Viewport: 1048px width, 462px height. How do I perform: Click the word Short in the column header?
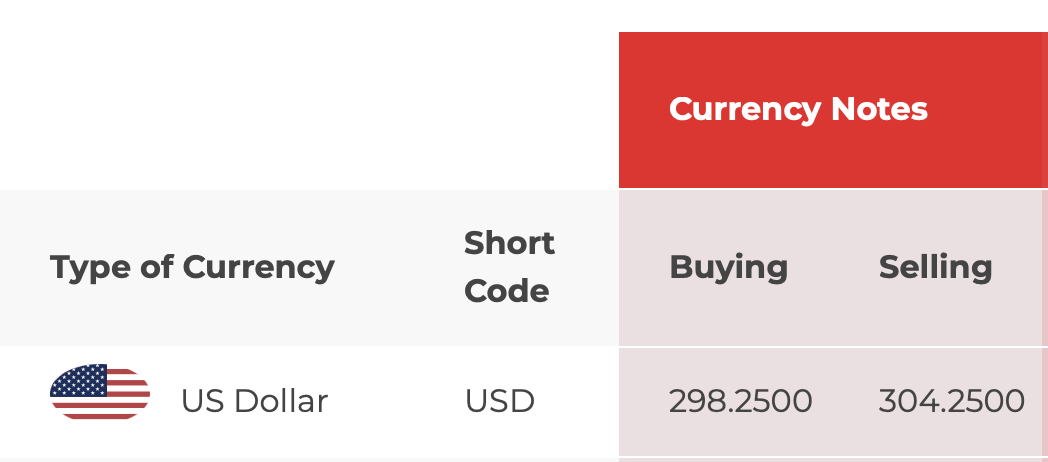pos(509,243)
